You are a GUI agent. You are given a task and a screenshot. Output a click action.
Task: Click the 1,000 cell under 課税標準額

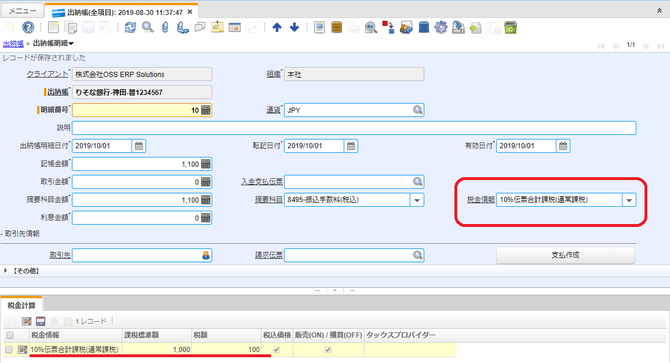pyautogui.click(x=156, y=350)
